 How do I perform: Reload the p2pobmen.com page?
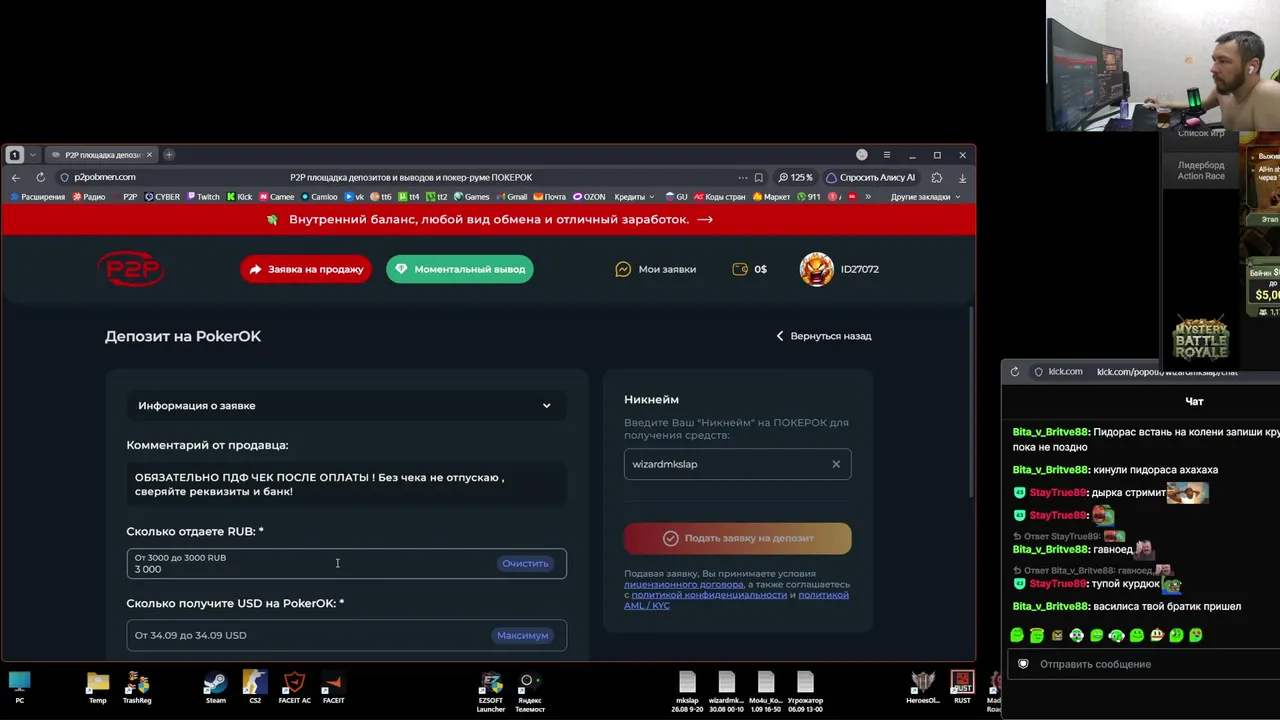[x=40, y=178]
